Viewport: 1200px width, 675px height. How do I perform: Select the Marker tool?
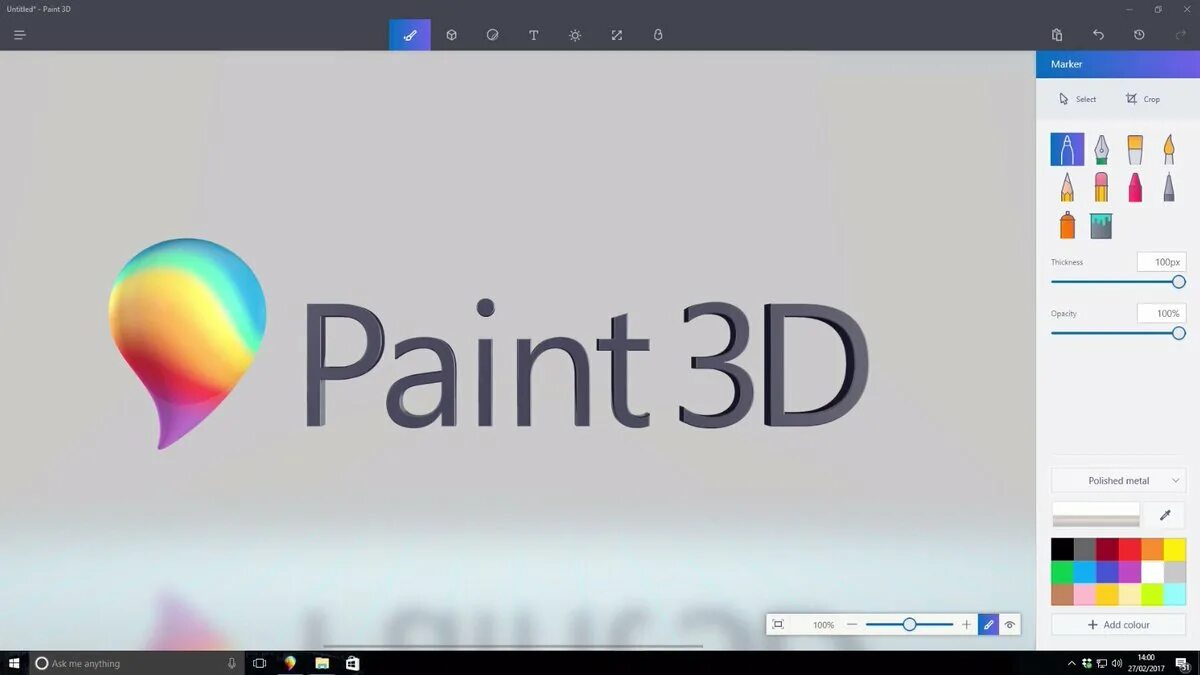click(x=1067, y=150)
